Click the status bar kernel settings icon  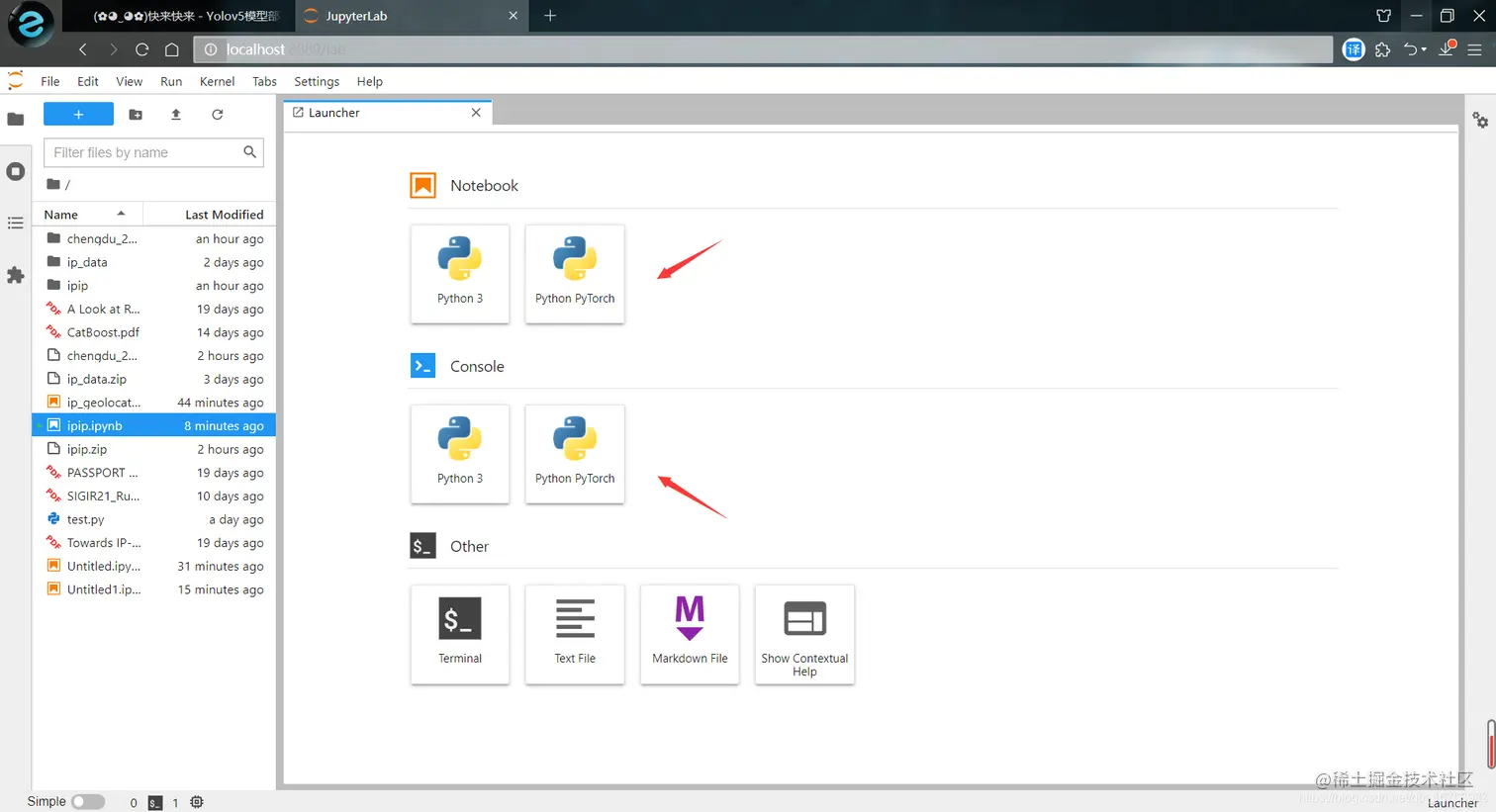click(197, 802)
